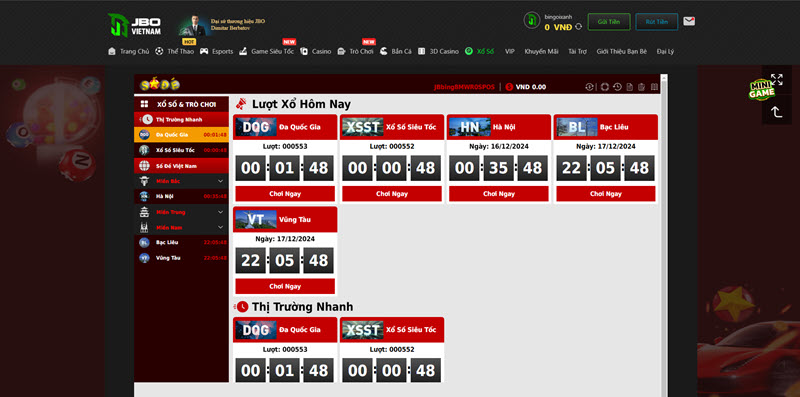800x397 pixels.
Task: Refresh the VNĐ balance in header
Action: 578,27
